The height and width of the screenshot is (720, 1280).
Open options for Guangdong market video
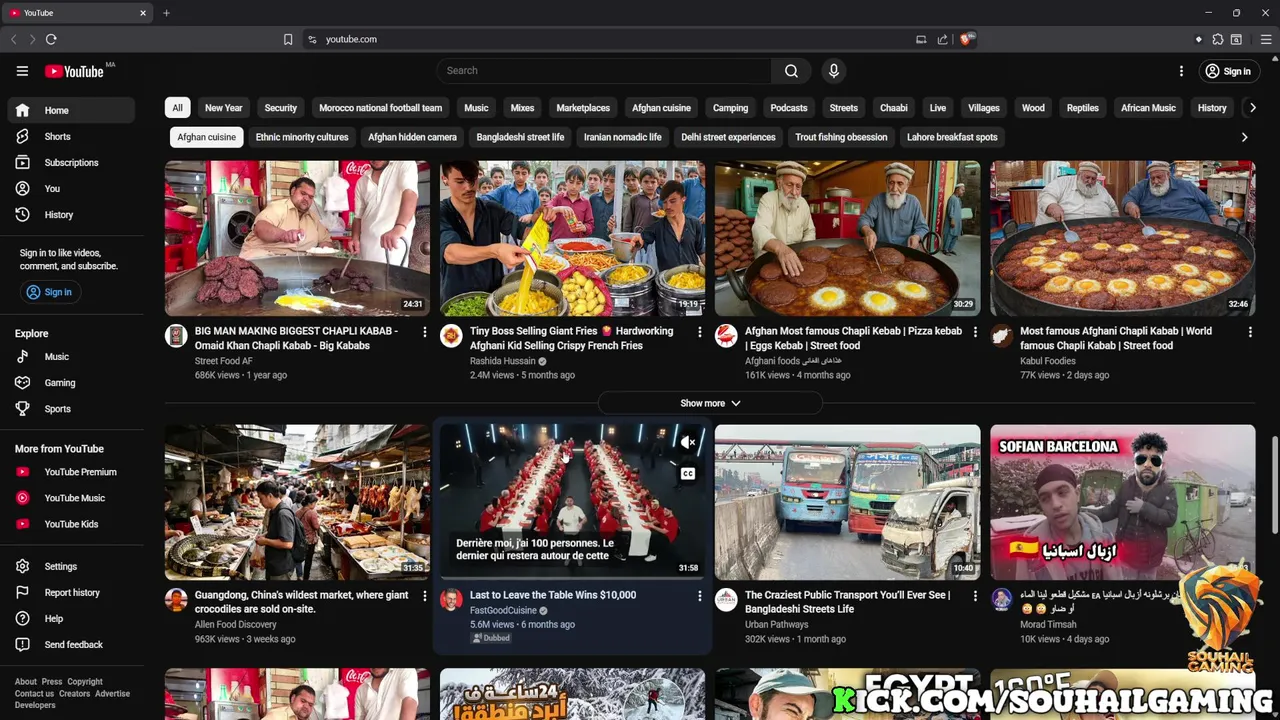click(424, 596)
